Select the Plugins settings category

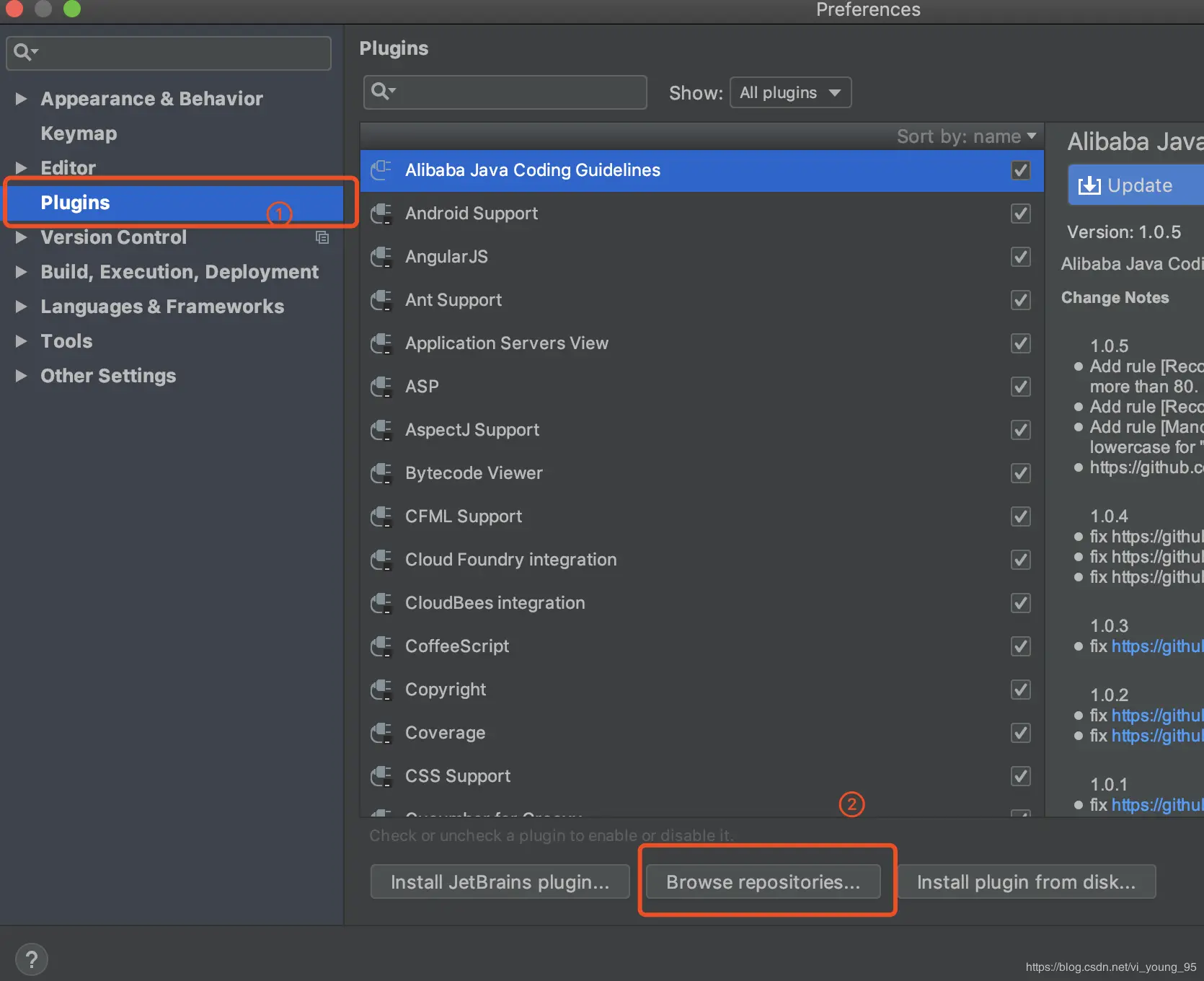tap(75, 203)
